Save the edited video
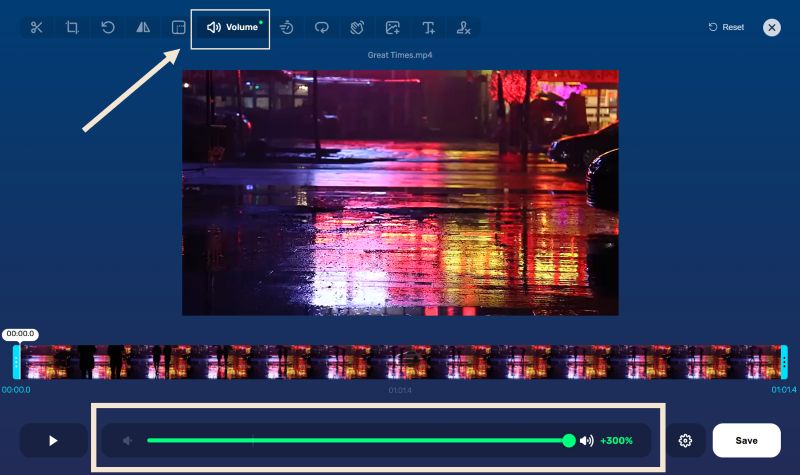This screenshot has height=475, width=800. [x=746, y=440]
